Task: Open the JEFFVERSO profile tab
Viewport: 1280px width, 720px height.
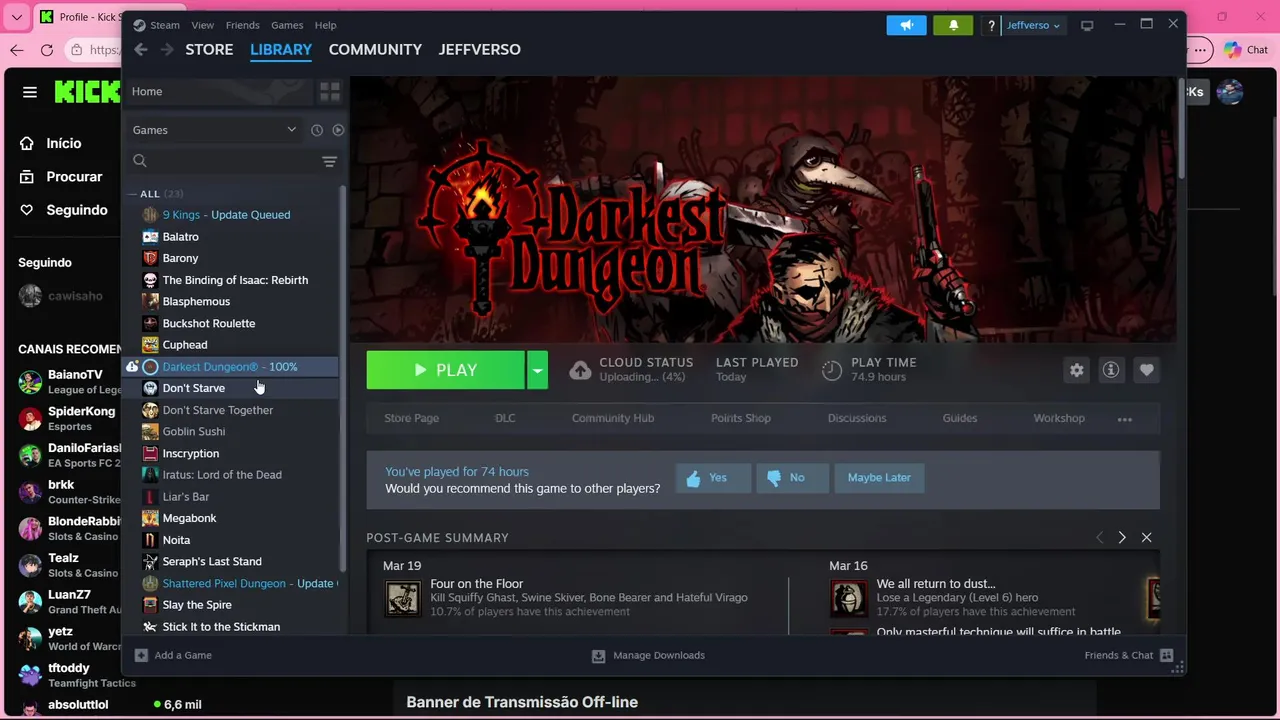Action: pos(479,49)
